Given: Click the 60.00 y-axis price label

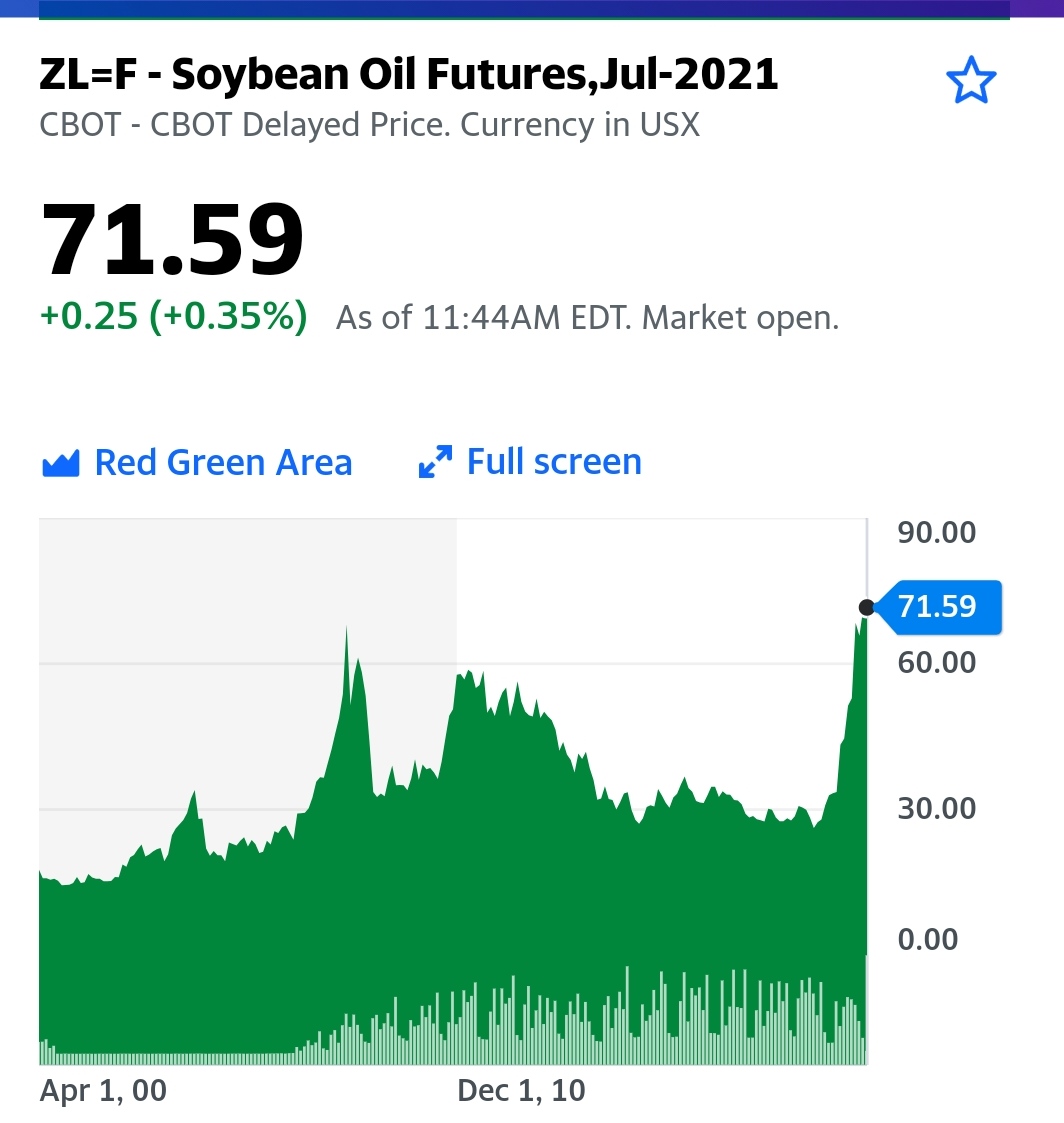Looking at the screenshot, I should point(937,662).
